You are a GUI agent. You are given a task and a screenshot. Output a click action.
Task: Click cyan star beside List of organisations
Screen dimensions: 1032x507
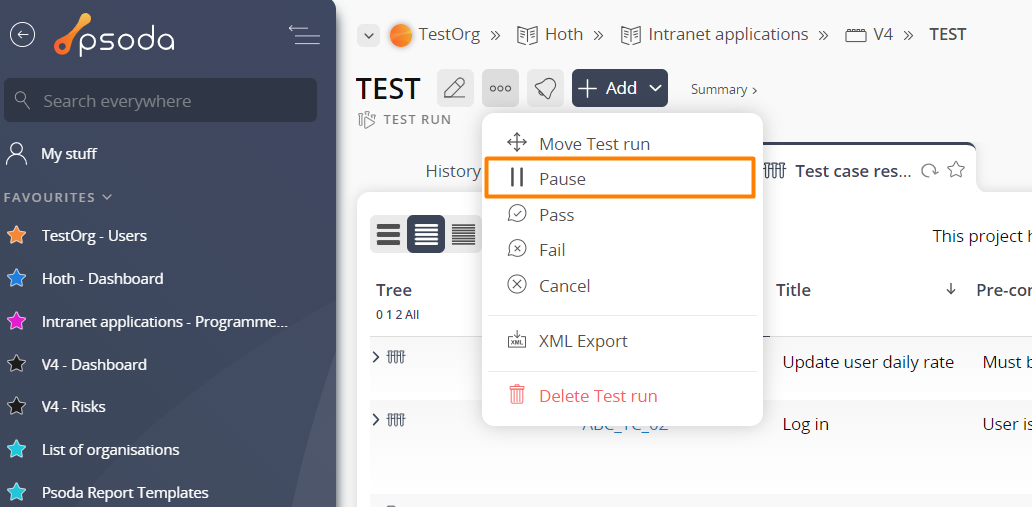click(16, 449)
